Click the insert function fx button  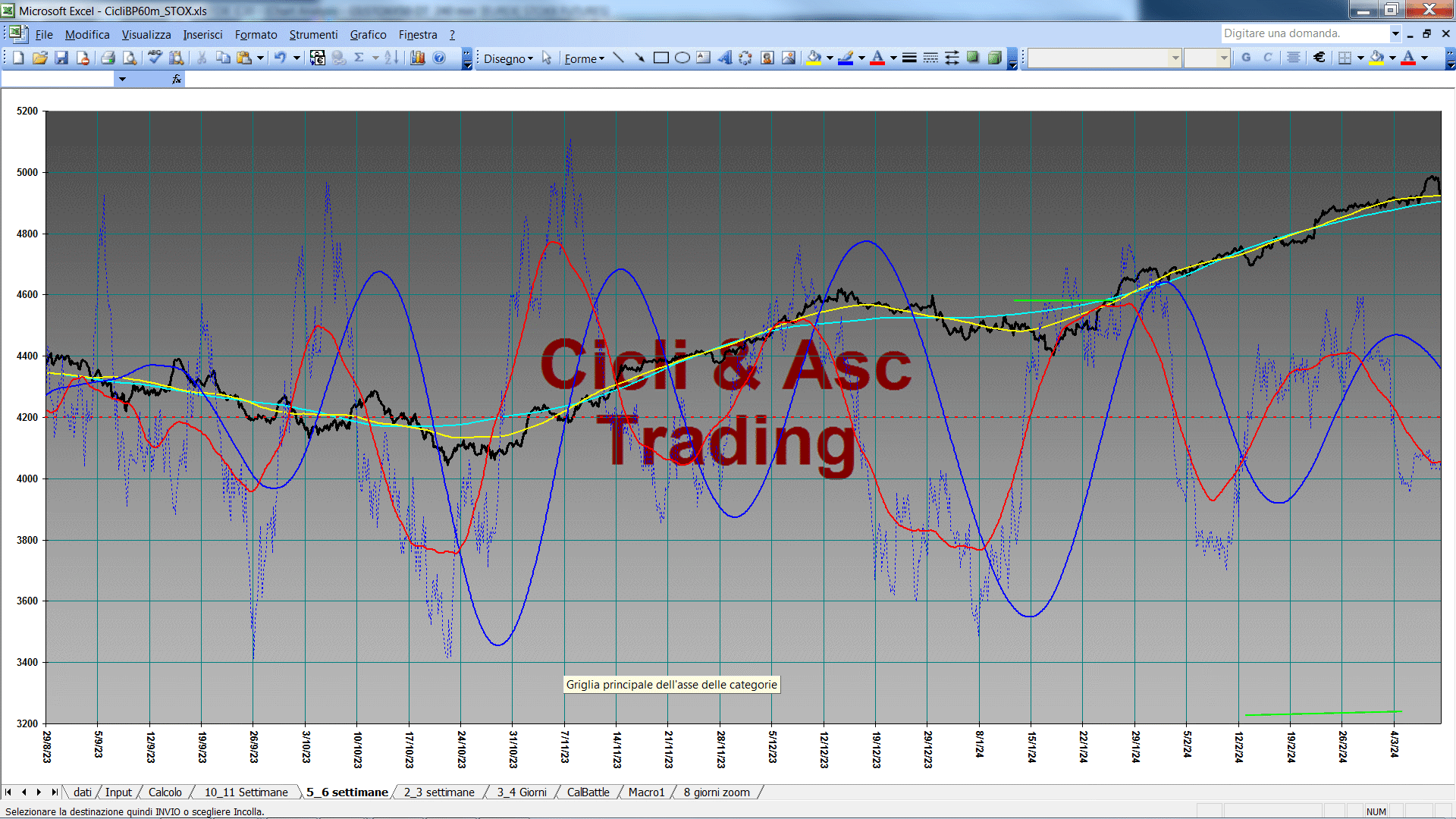click(177, 79)
